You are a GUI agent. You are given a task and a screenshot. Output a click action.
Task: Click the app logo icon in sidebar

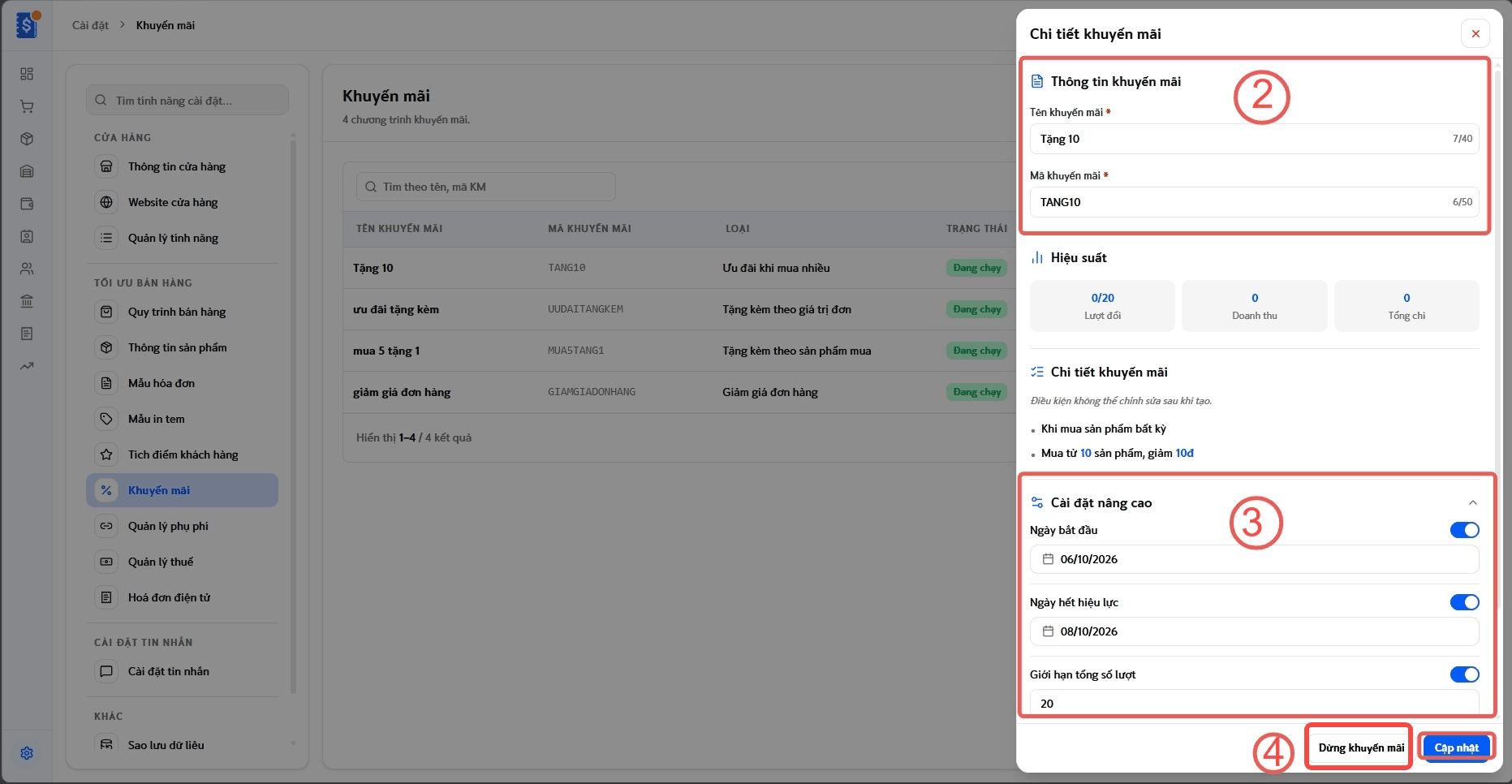(x=27, y=25)
